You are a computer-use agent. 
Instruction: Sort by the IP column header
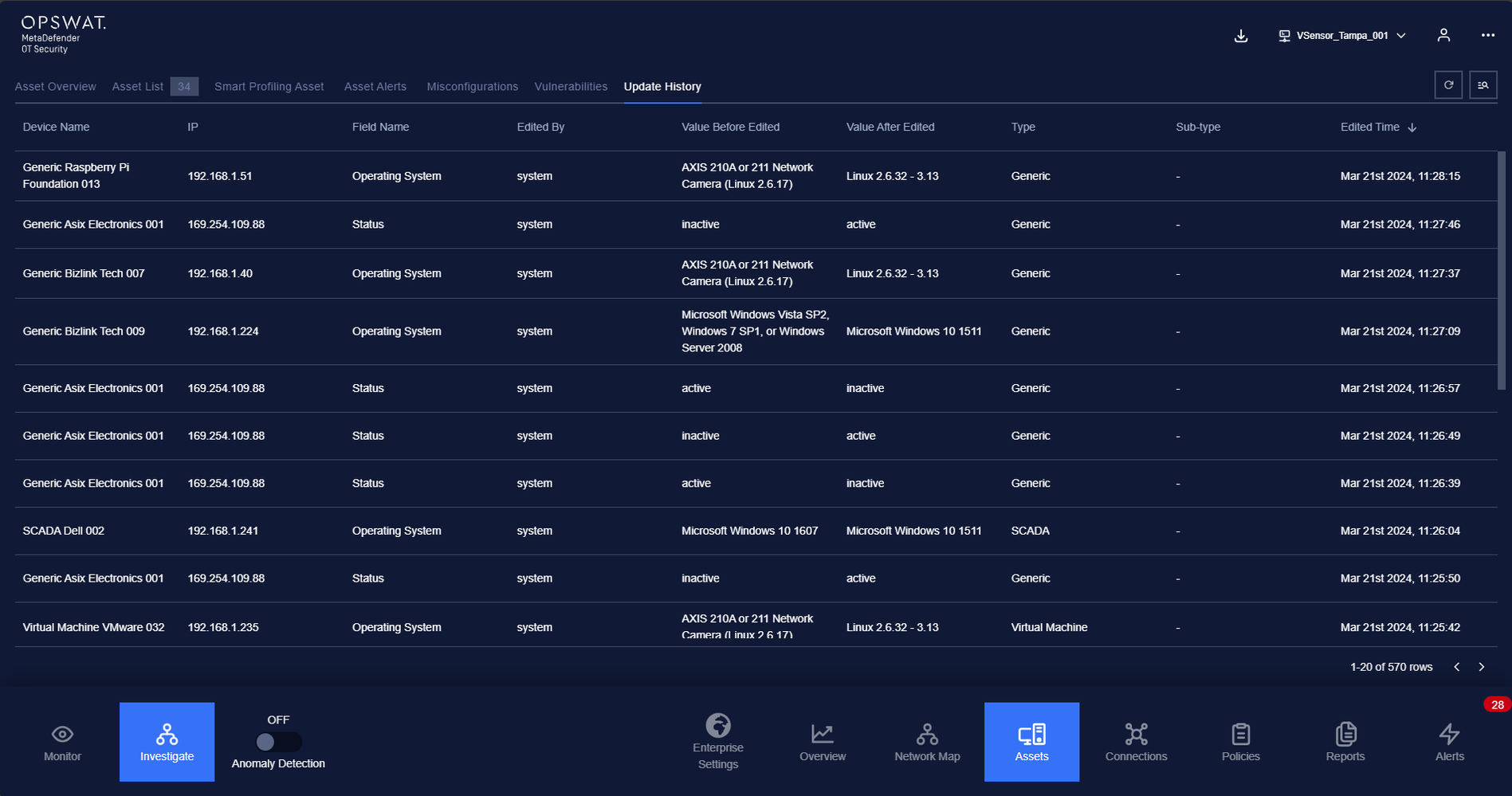(193, 127)
